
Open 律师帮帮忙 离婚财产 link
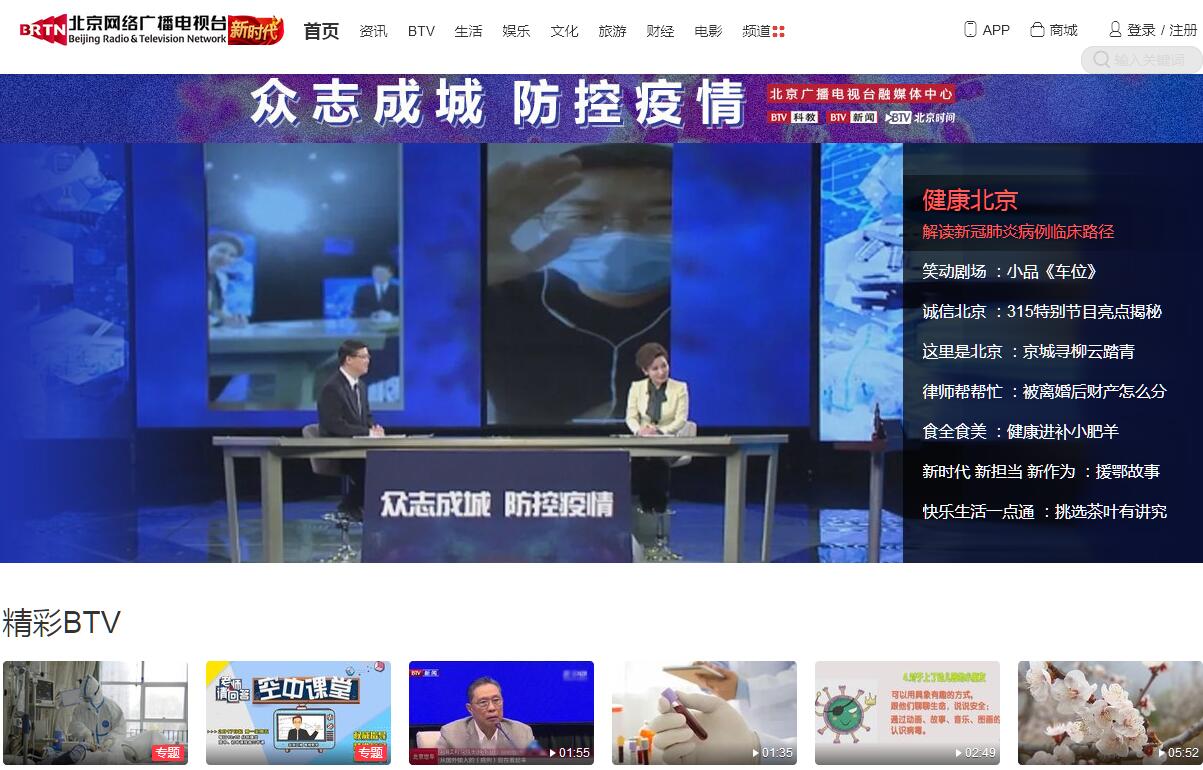1043,392
